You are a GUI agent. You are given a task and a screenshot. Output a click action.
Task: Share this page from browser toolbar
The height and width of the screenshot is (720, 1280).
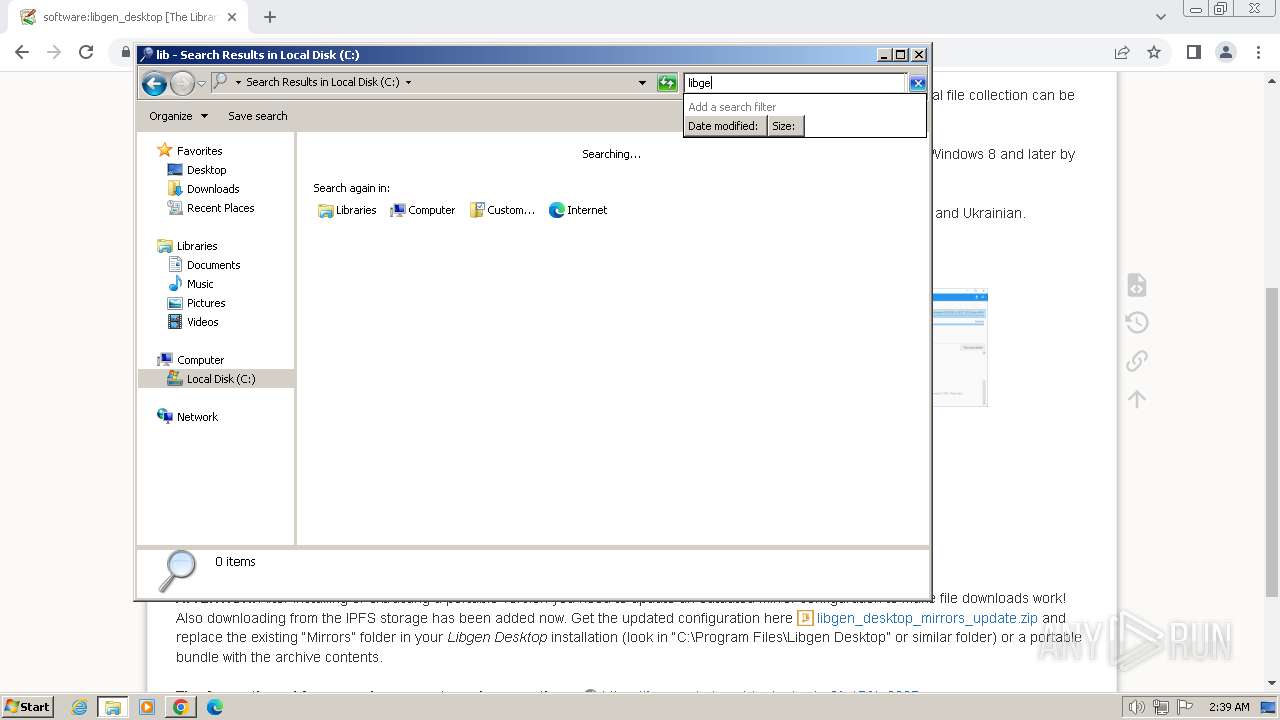pyautogui.click(x=1122, y=52)
